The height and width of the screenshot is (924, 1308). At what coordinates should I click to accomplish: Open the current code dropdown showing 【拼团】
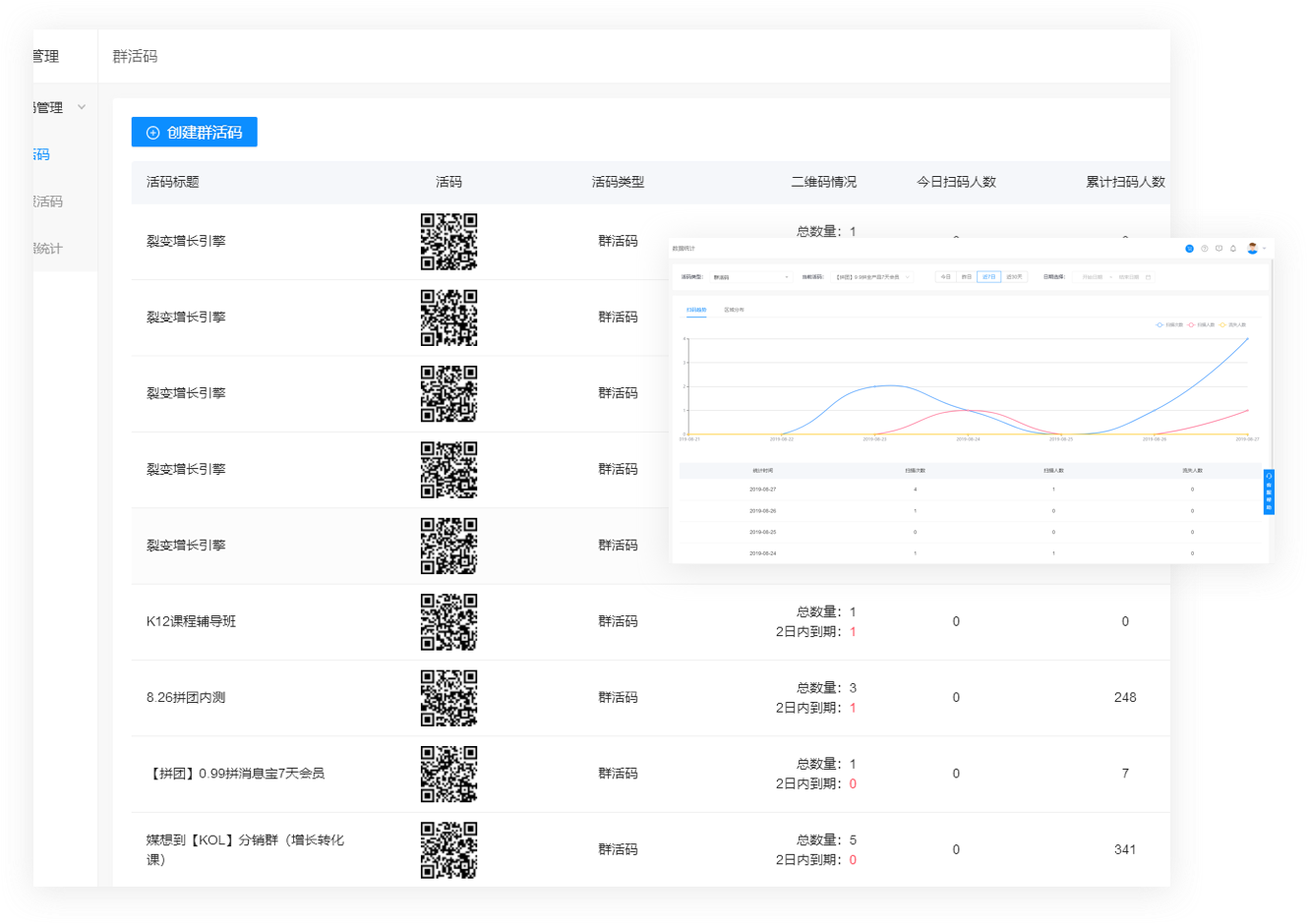pyautogui.click(x=870, y=277)
